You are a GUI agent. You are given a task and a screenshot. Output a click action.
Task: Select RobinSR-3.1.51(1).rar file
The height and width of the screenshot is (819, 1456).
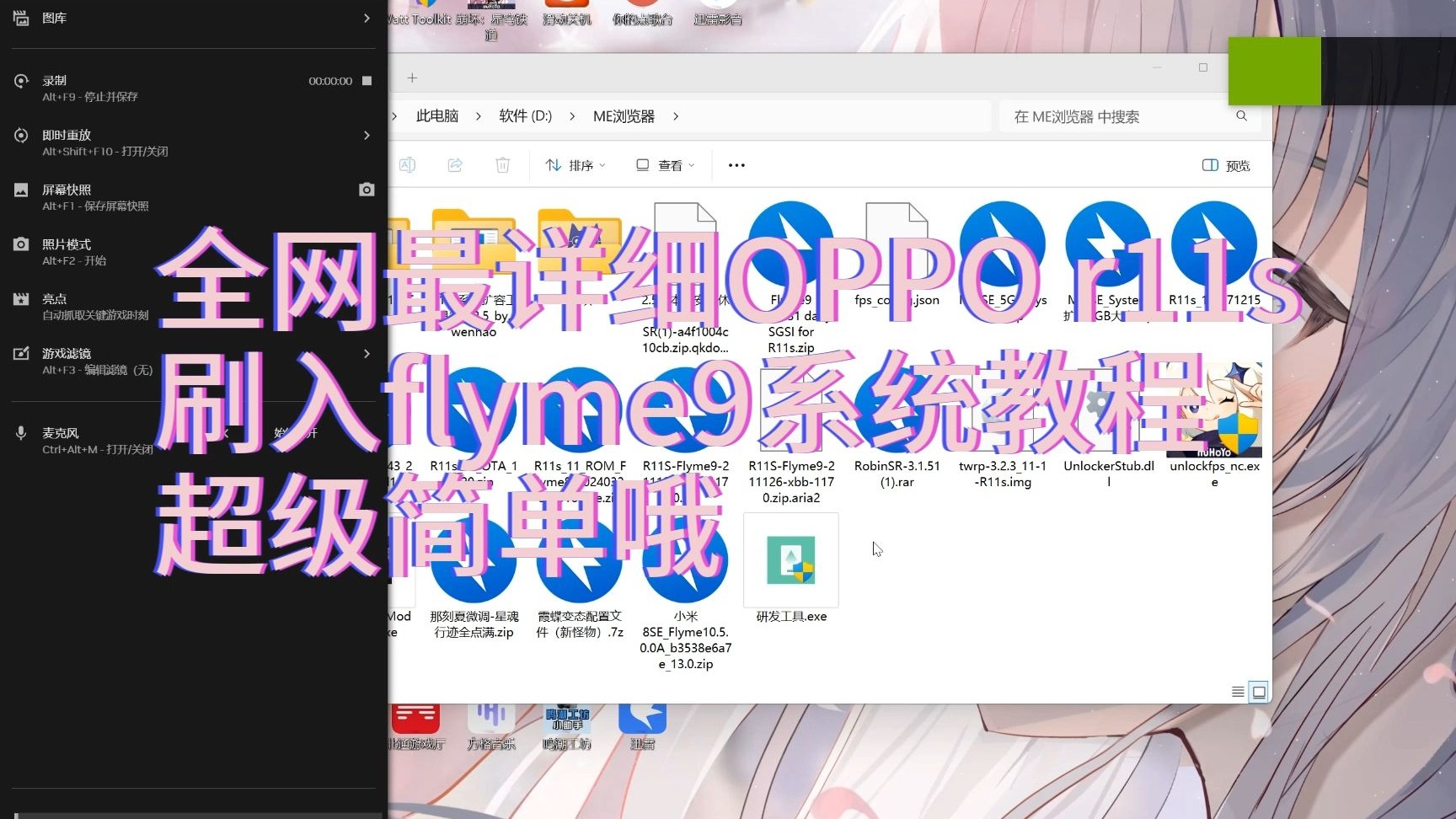tap(897, 427)
